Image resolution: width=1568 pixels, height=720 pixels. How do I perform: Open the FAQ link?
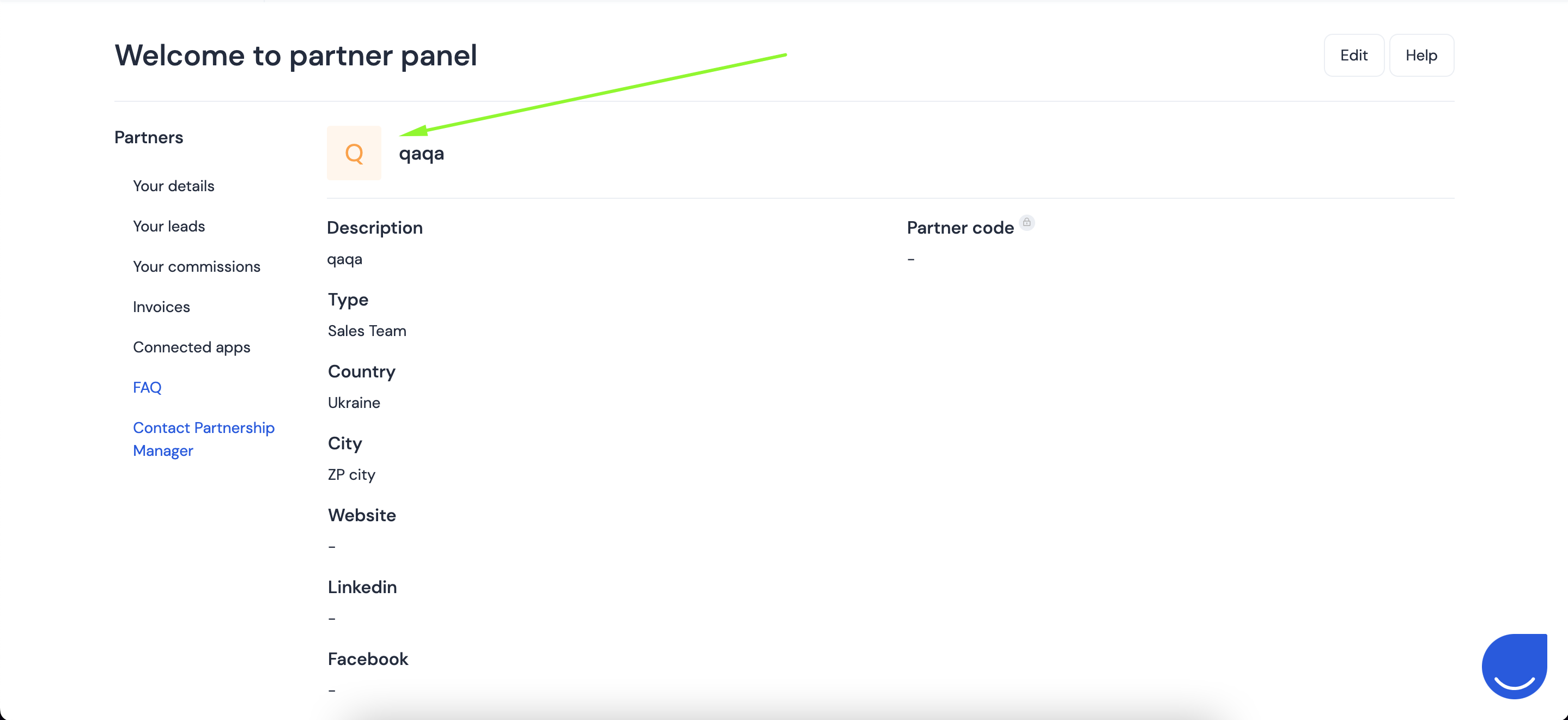[x=147, y=388]
